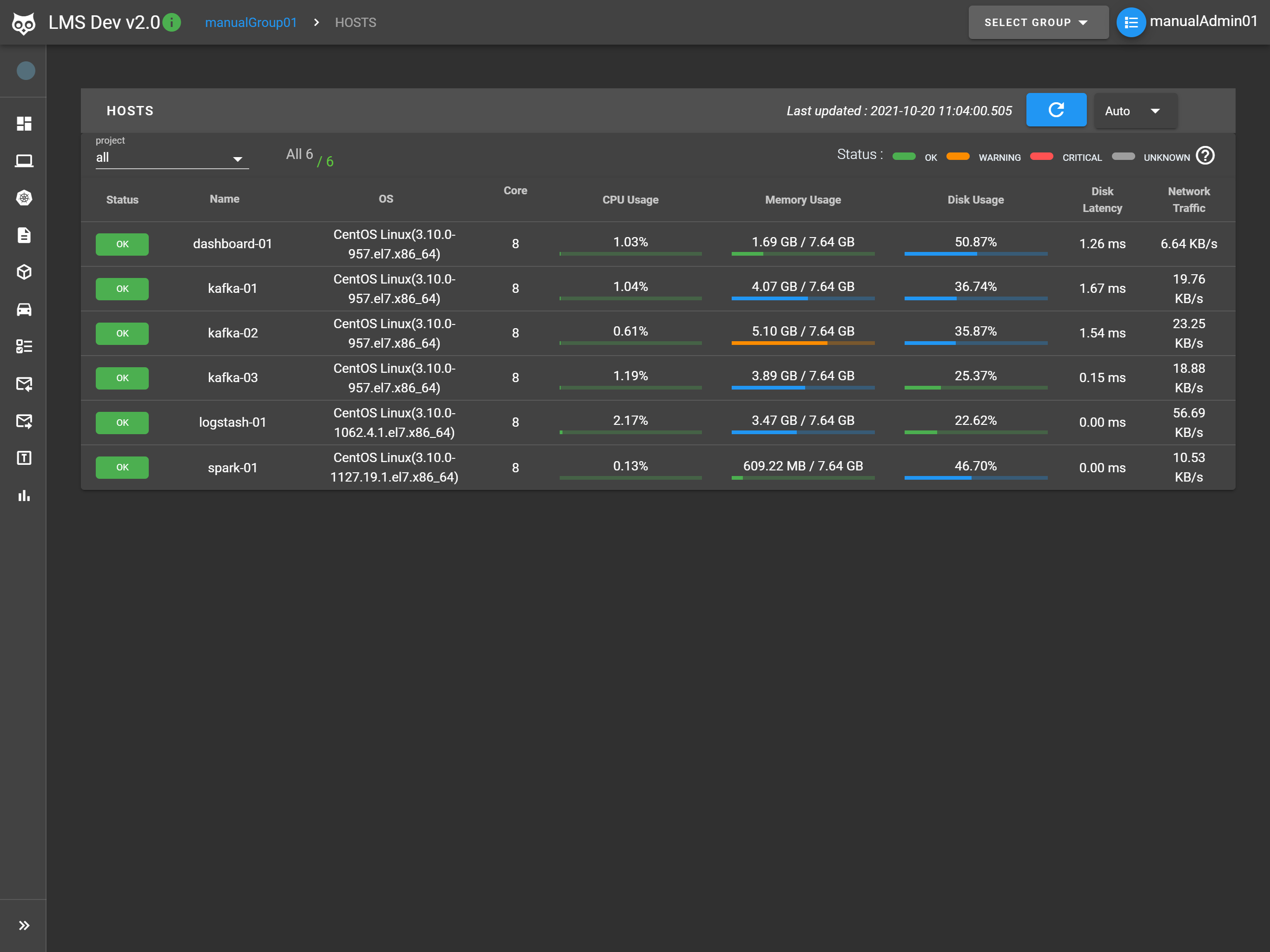Image resolution: width=1270 pixels, height=952 pixels.
Task: Select the spark-01 host row name
Action: pyautogui.click(x=232, y=467)
